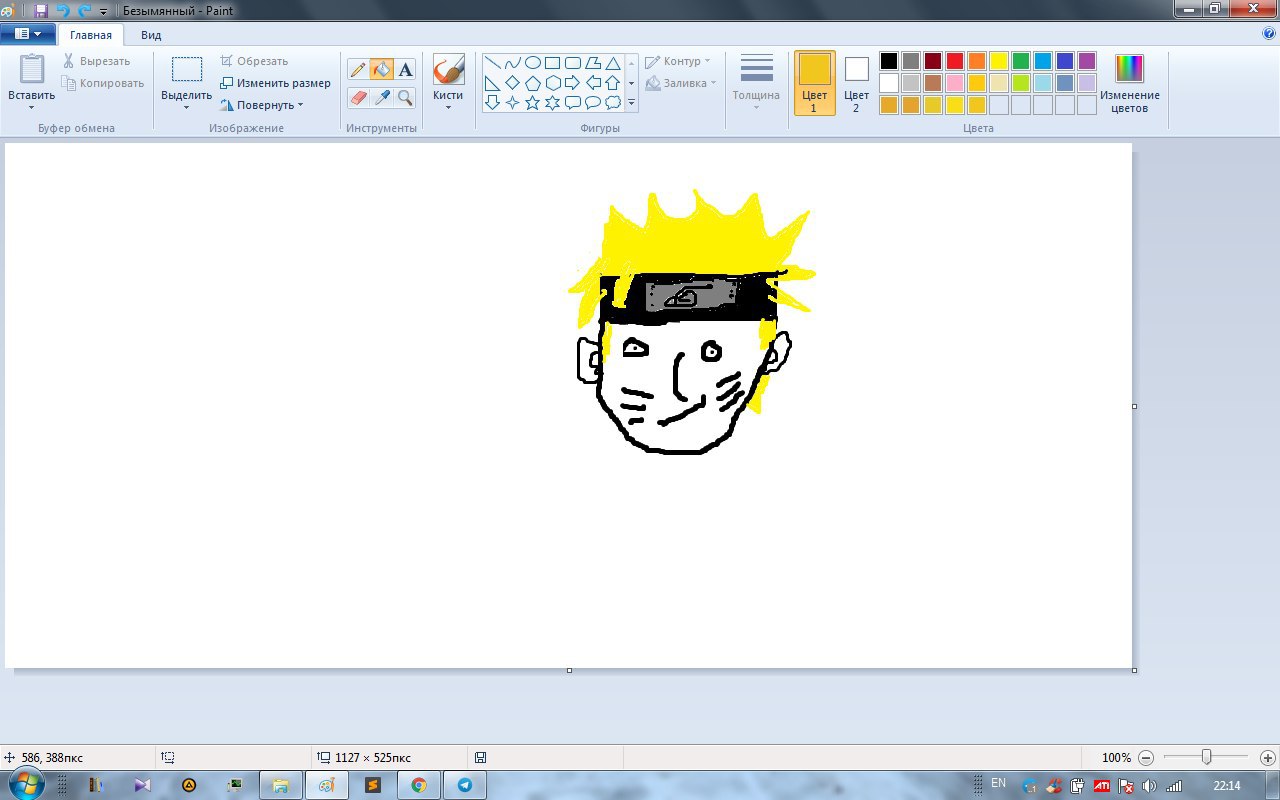Pick the green color swatch
This screenshot has height=800, width=1280.
1021,61
